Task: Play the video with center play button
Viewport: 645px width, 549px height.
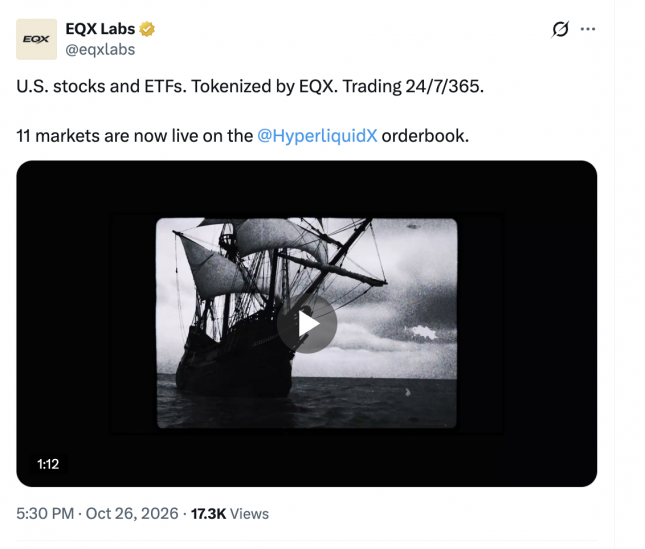Action: click(307, 324)
